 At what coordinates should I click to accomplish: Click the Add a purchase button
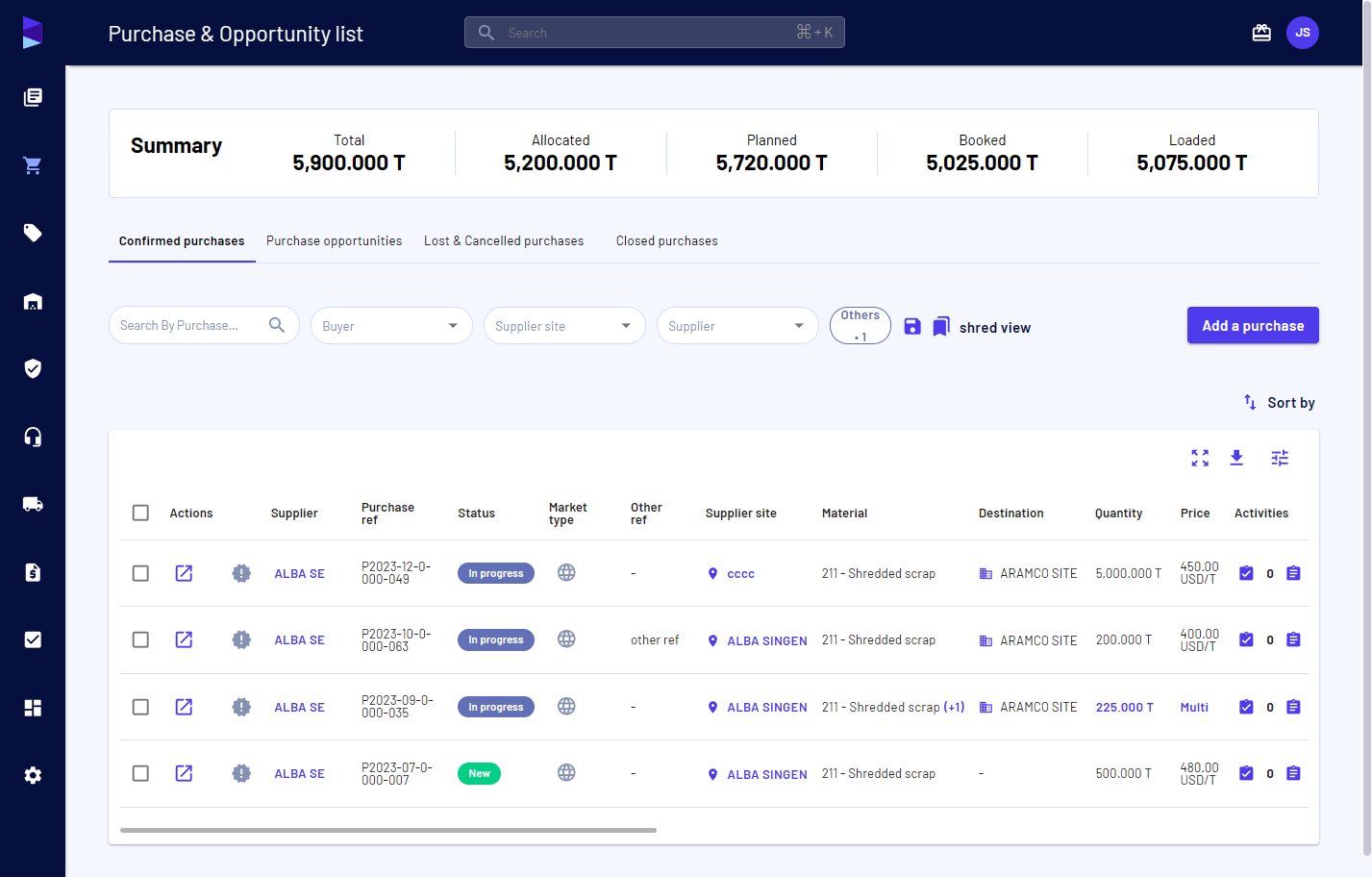[x=1253, y=325]
